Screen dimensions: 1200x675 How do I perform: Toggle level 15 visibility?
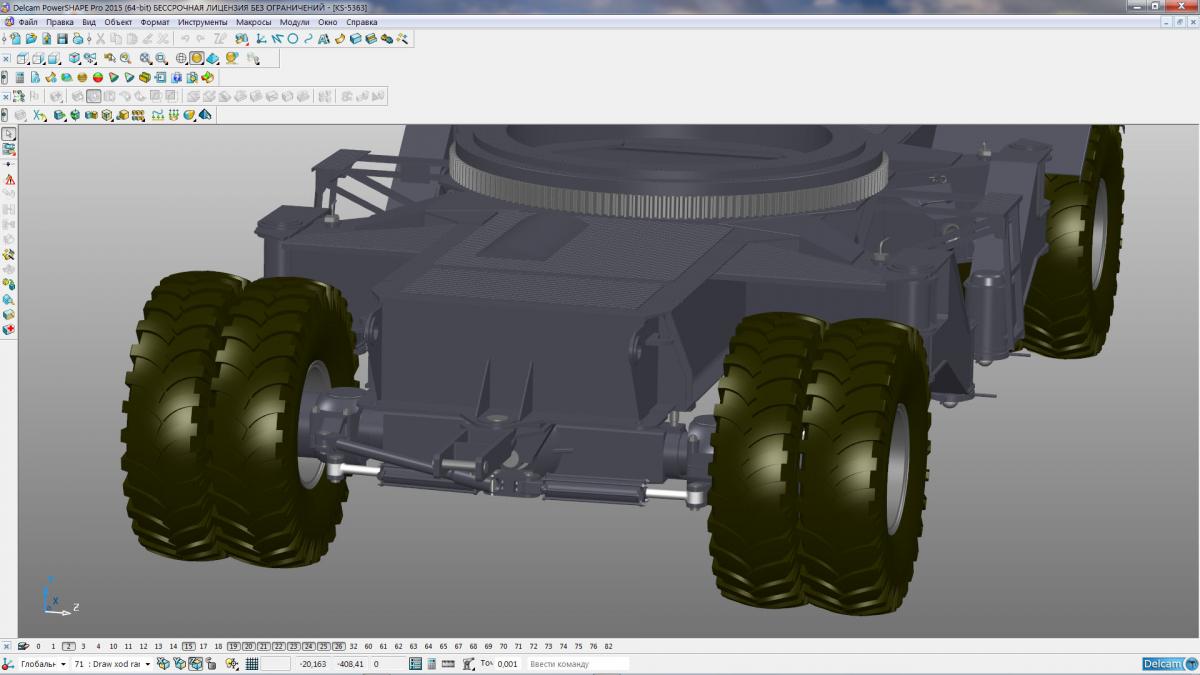189,646
